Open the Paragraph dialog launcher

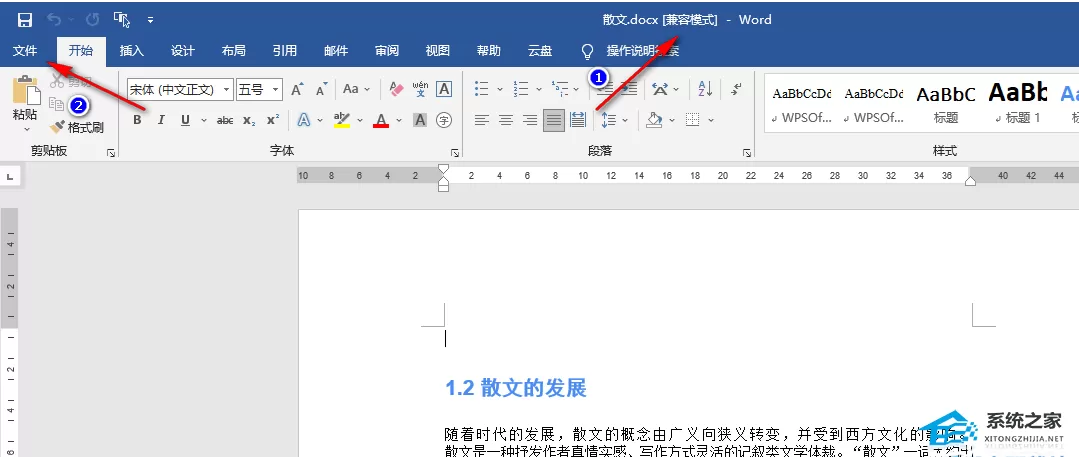747,152
